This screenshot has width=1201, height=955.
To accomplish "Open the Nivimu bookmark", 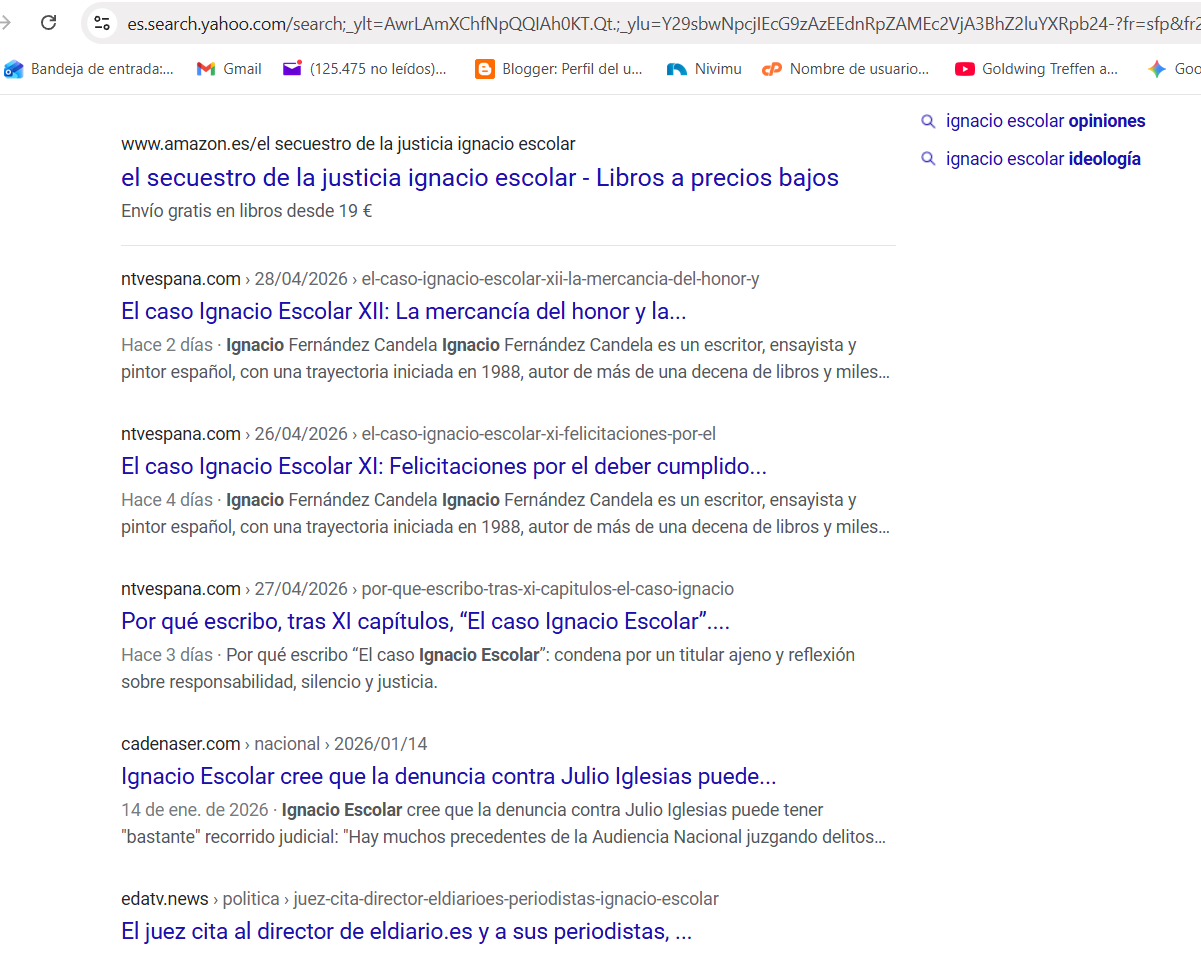I will 705,69.
